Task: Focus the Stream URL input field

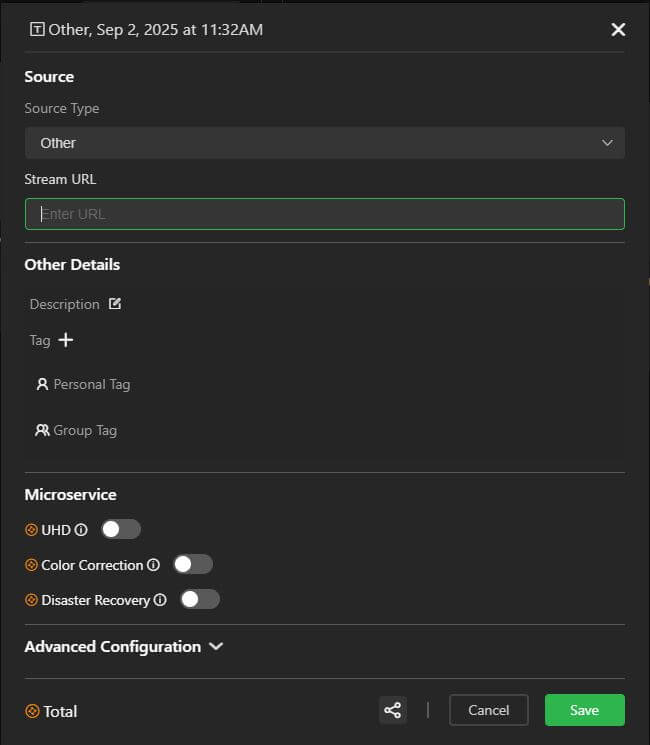Action: tap(325, 214)
